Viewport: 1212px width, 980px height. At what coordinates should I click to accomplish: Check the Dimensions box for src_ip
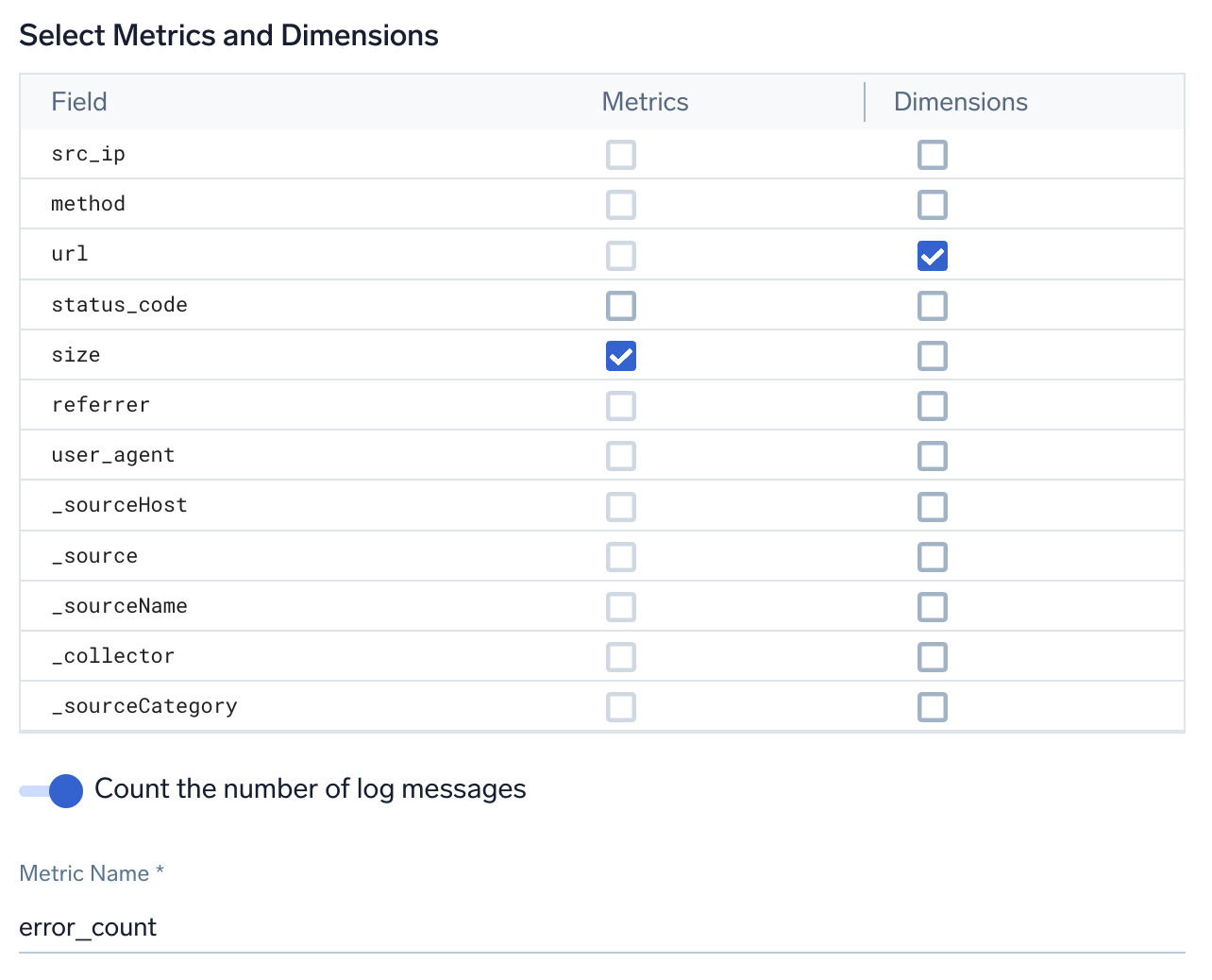pos(932,155)
